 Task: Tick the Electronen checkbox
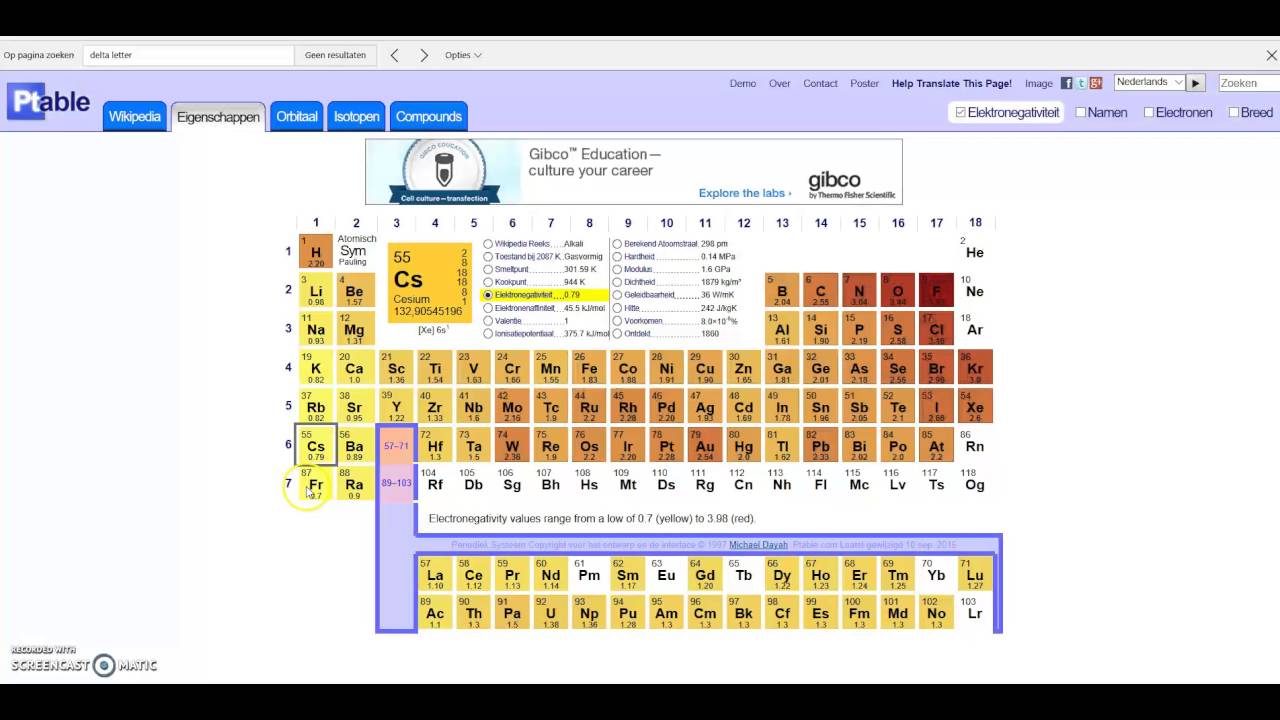pos(1149,113)
